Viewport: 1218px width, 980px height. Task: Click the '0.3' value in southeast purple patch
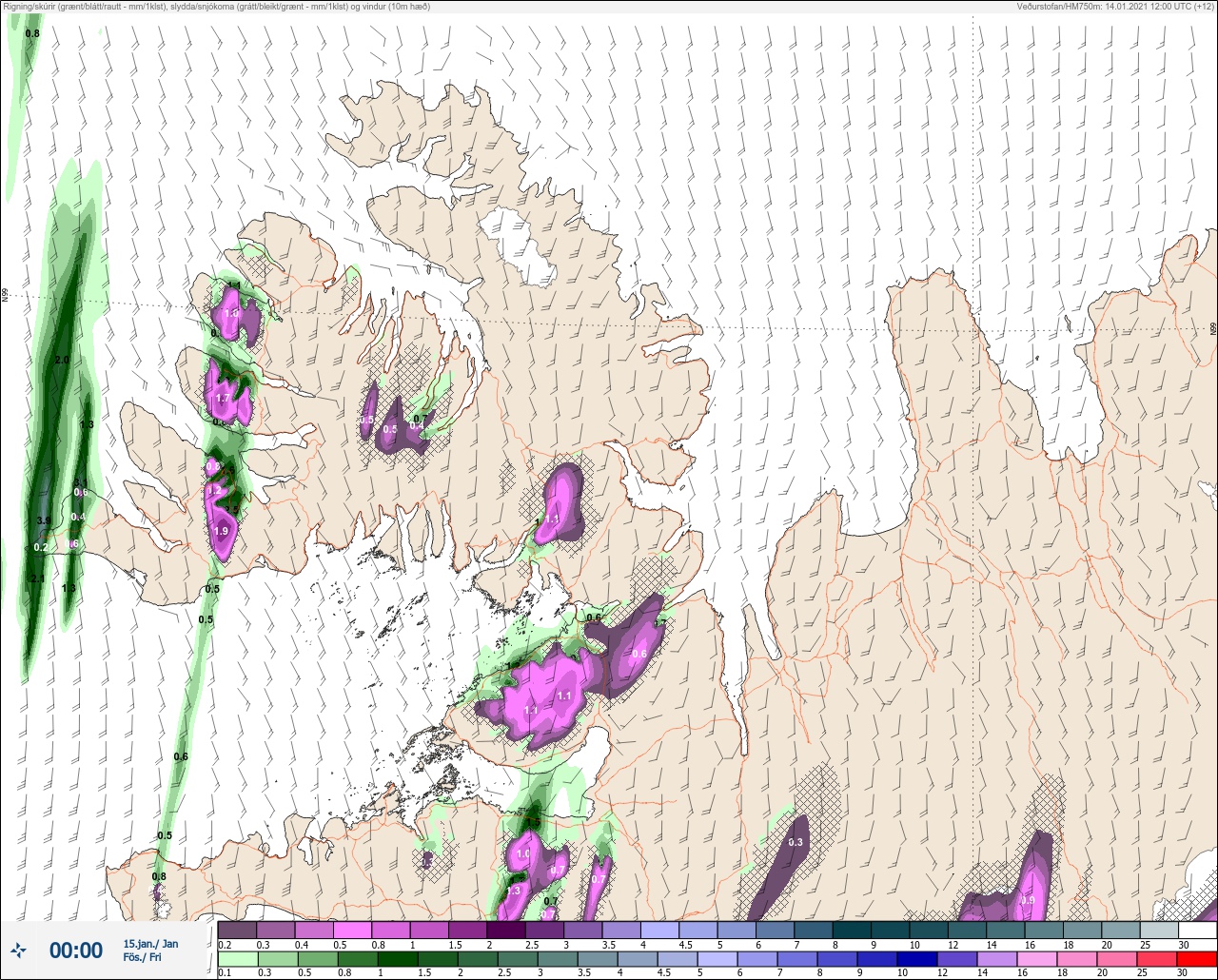796,842
